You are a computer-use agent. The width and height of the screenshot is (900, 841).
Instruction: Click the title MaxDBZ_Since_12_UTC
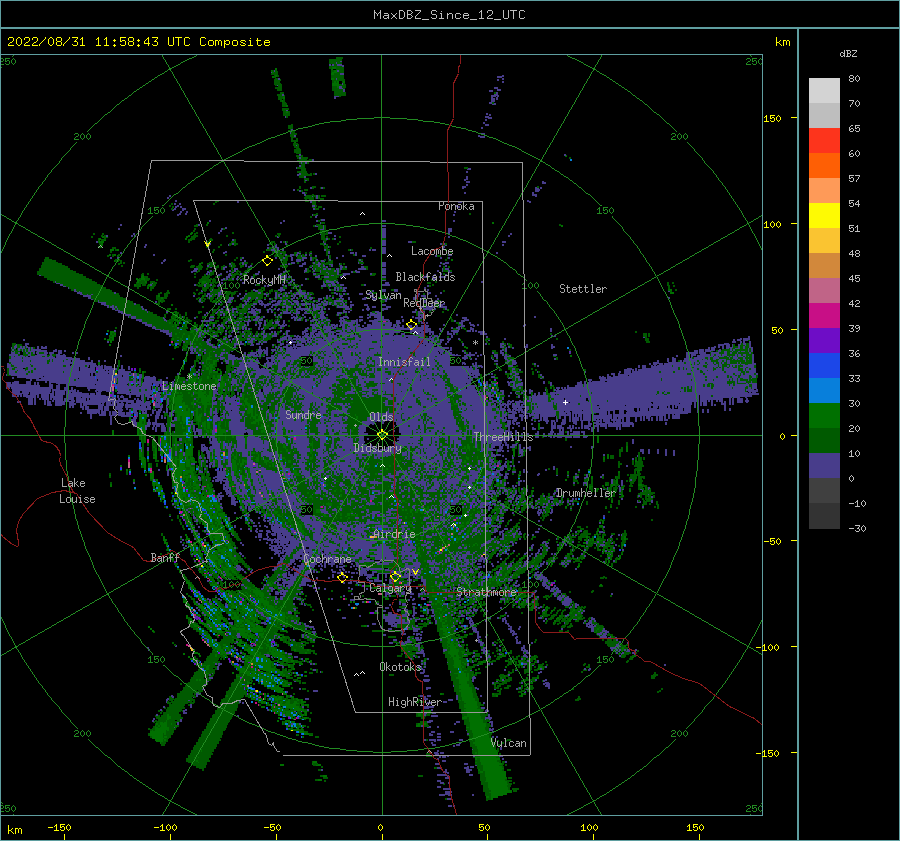pos(449,15)
